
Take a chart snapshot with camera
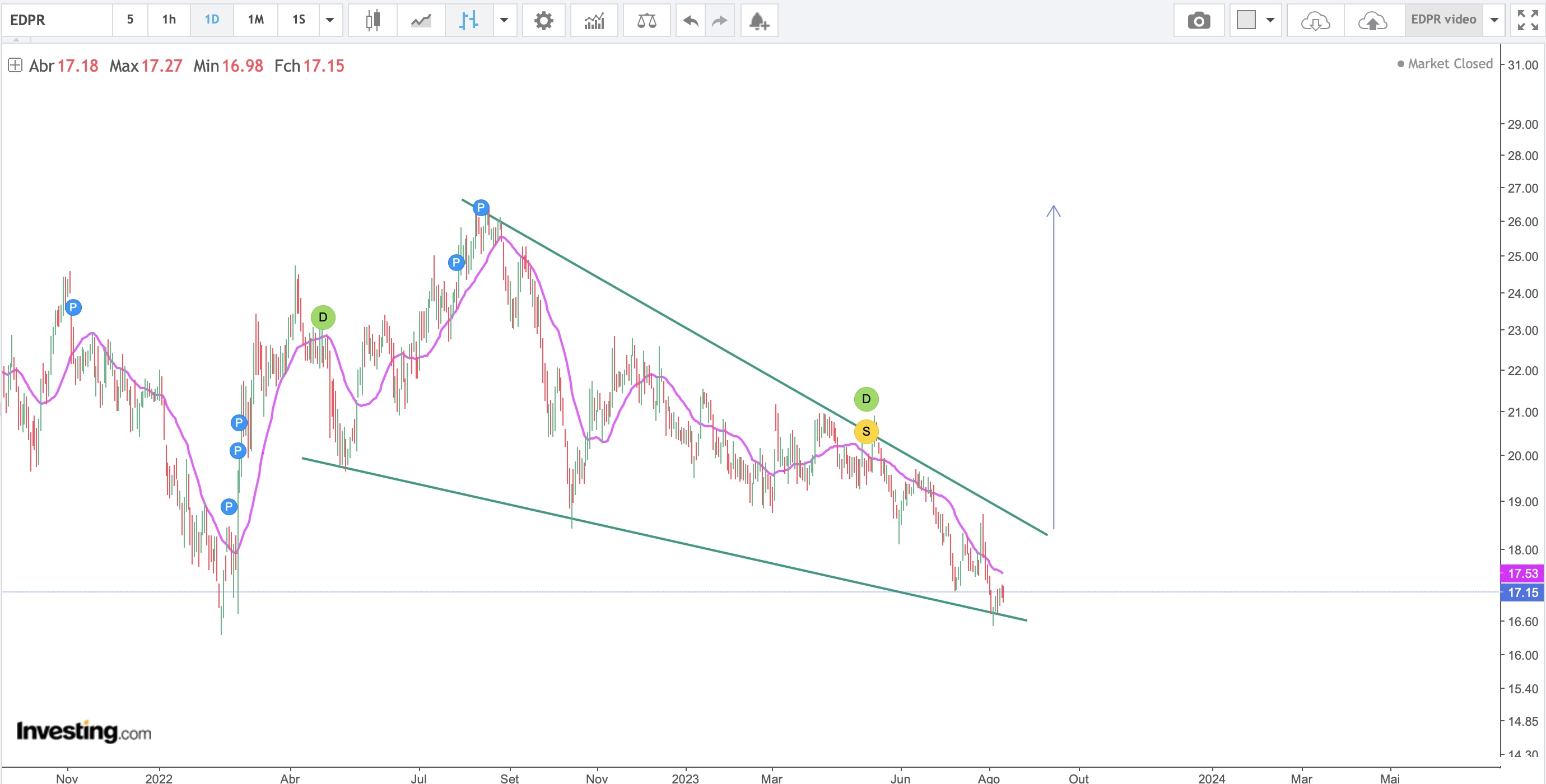tap(1199, 20)
